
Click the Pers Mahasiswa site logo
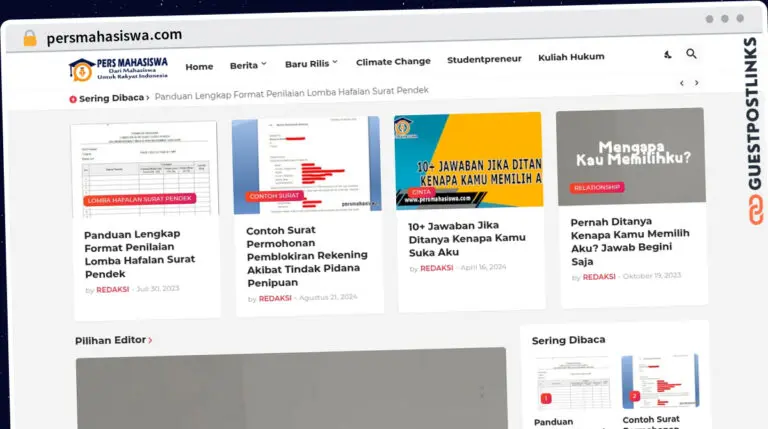[119, 69]
